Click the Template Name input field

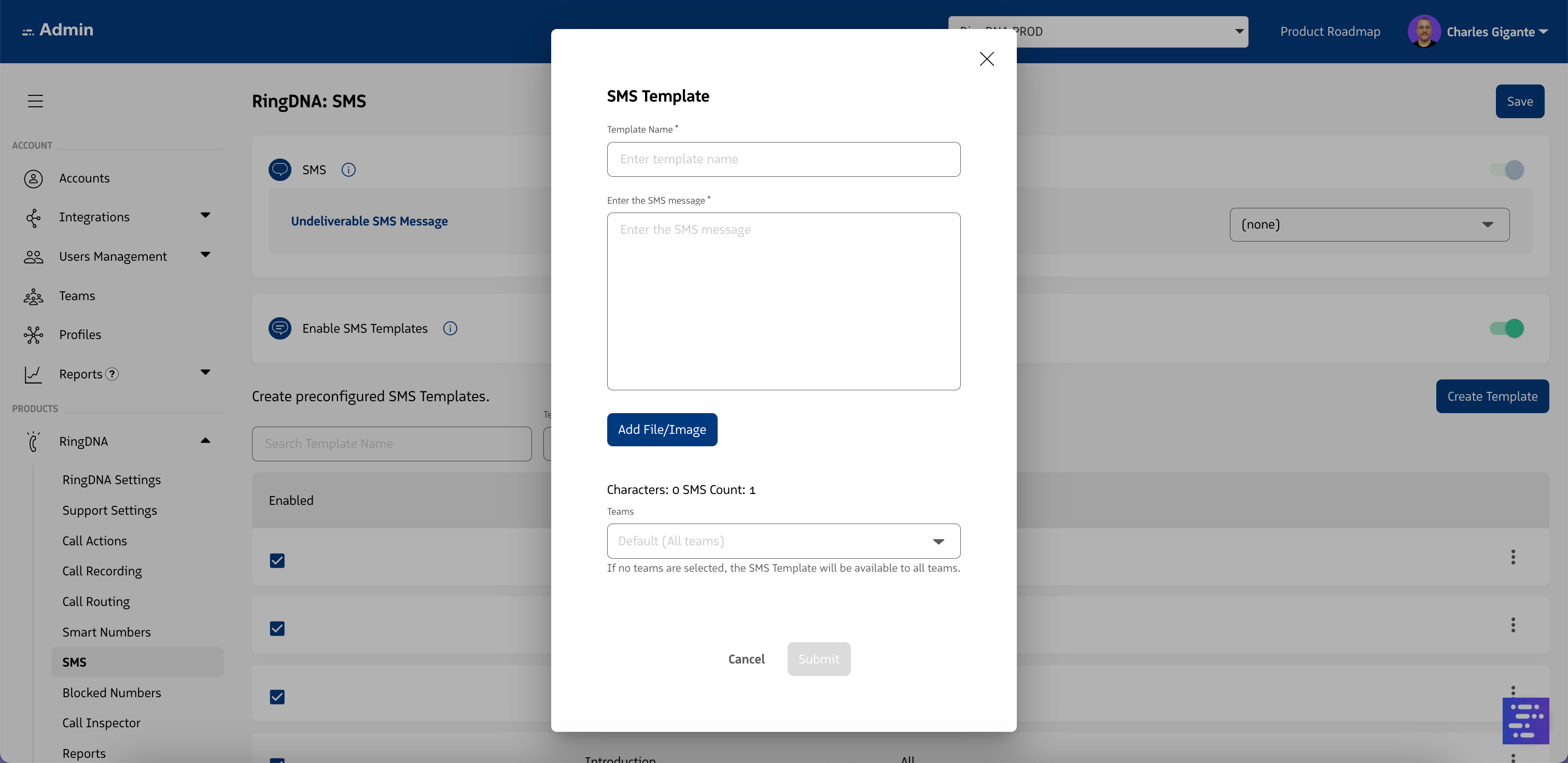click(783, 160)
